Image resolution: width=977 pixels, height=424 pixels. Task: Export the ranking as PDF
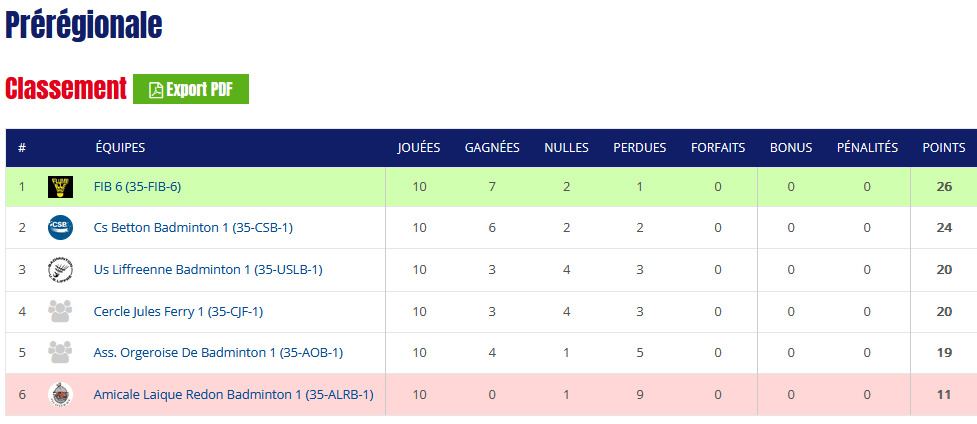pyautogui.click(x=191, y=89)
